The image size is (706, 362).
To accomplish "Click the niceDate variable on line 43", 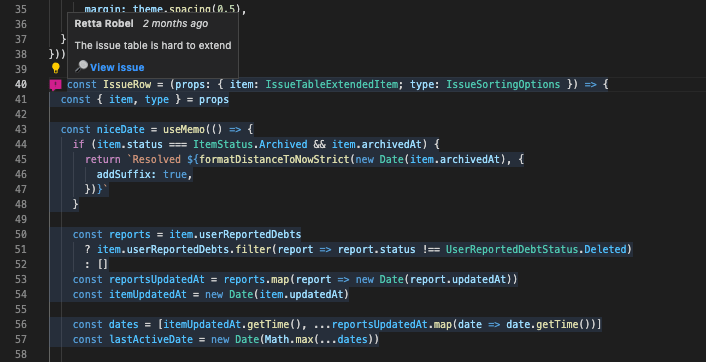I will click(121, 129).
